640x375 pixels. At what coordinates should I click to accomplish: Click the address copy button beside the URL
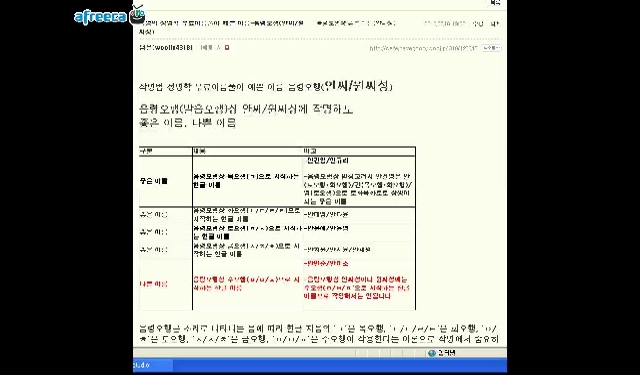coord(491,48)
